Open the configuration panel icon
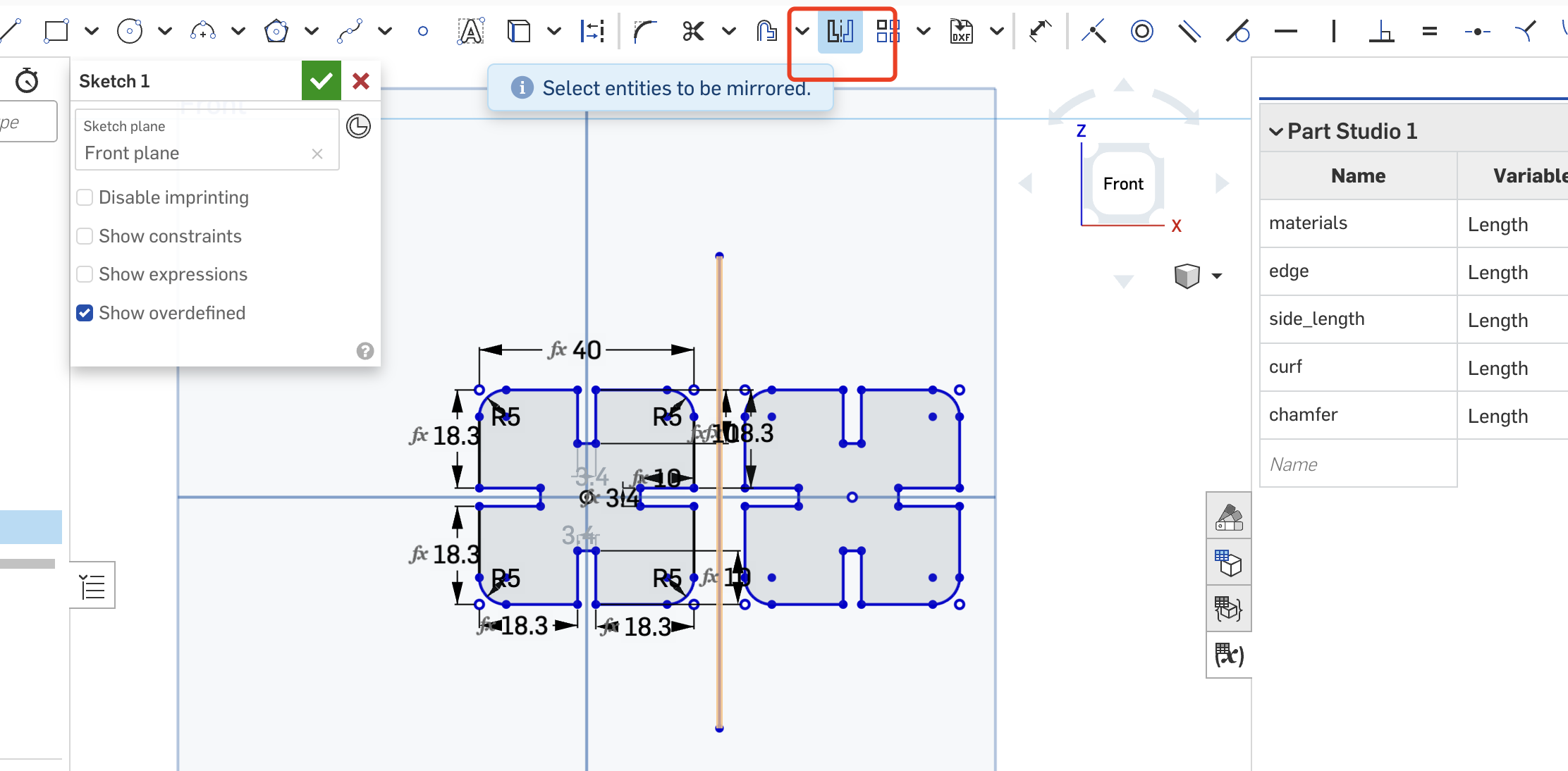The width and height of the screenshot is (1568, 771). coord(1229,563)
